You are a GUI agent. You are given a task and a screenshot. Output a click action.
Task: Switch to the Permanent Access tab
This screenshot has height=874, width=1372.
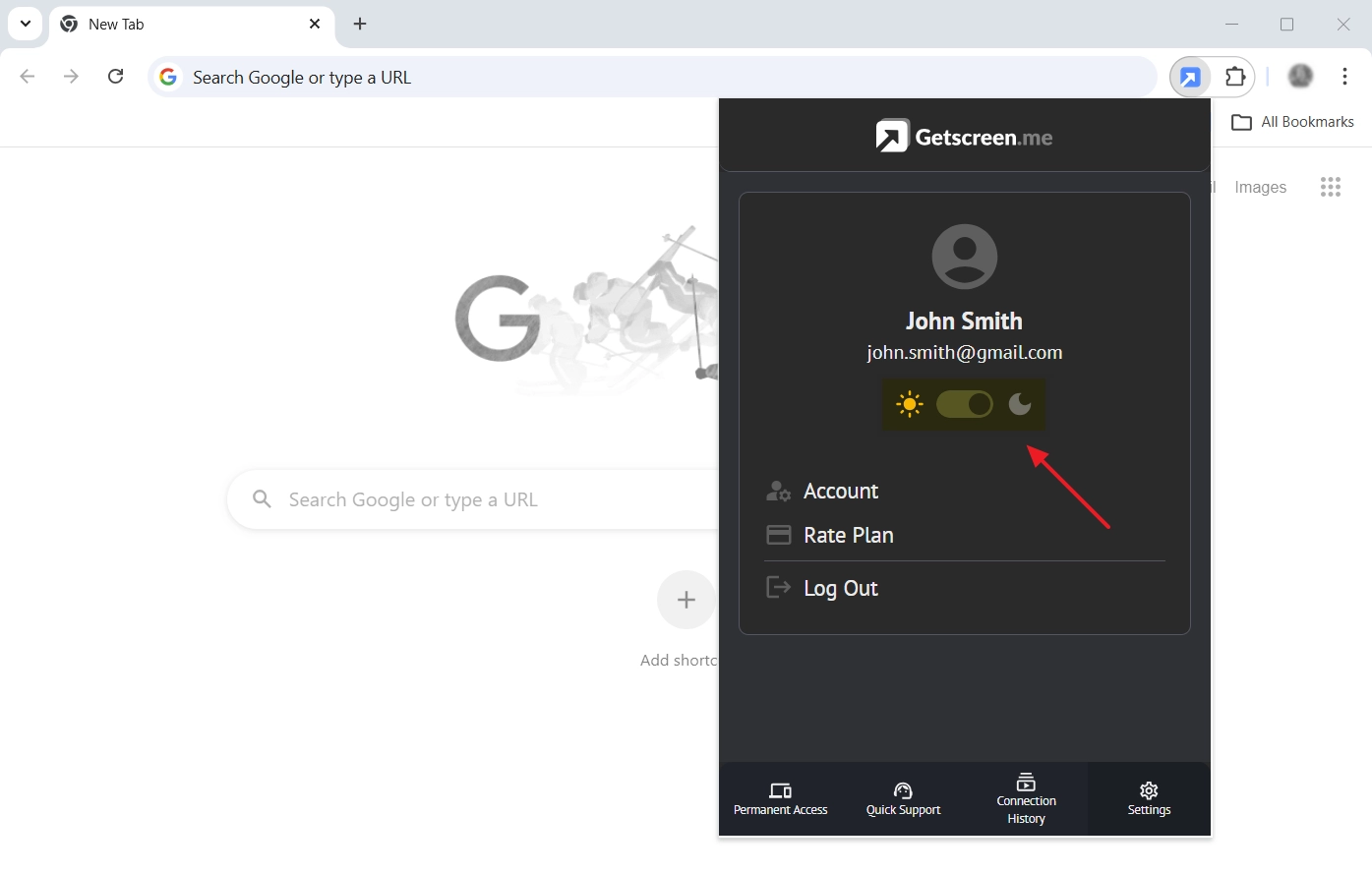(x=781, y=799)
